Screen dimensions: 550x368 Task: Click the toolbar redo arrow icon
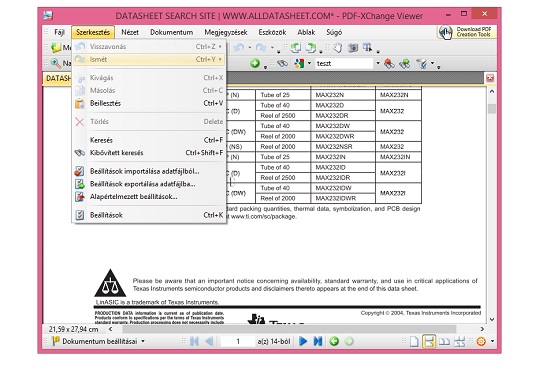tap(261, 47)
